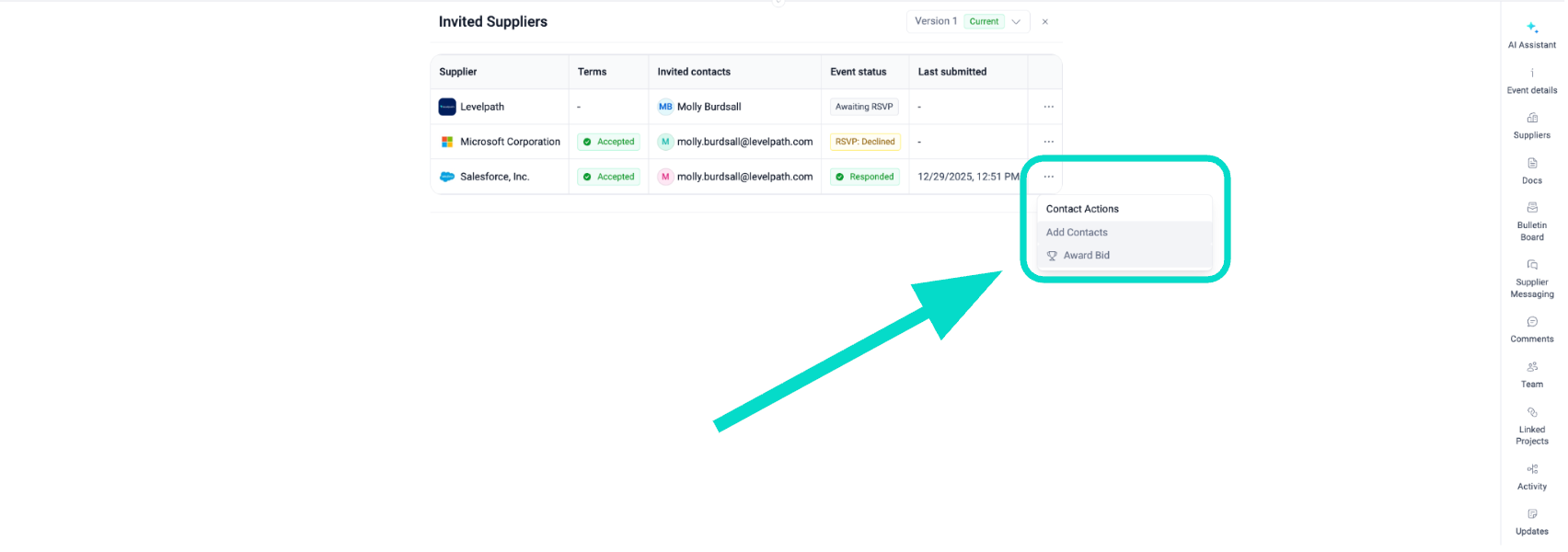Click the Supplier column header

(x=458, y=72)
